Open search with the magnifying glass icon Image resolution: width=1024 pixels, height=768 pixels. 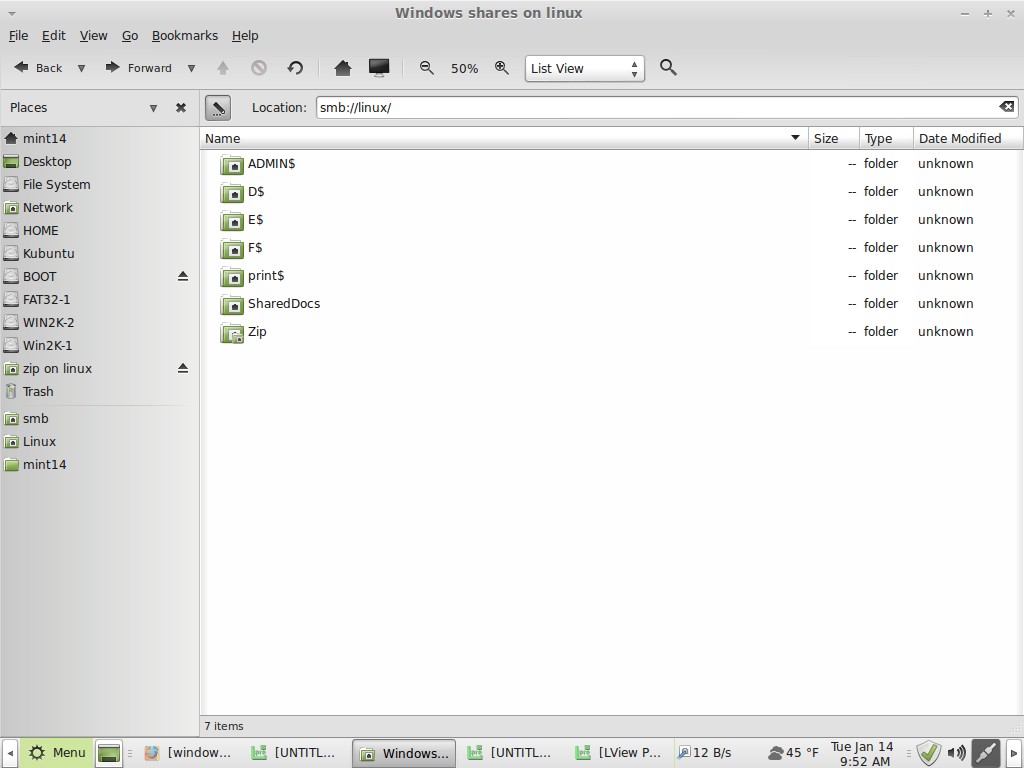tap(669, 68)
